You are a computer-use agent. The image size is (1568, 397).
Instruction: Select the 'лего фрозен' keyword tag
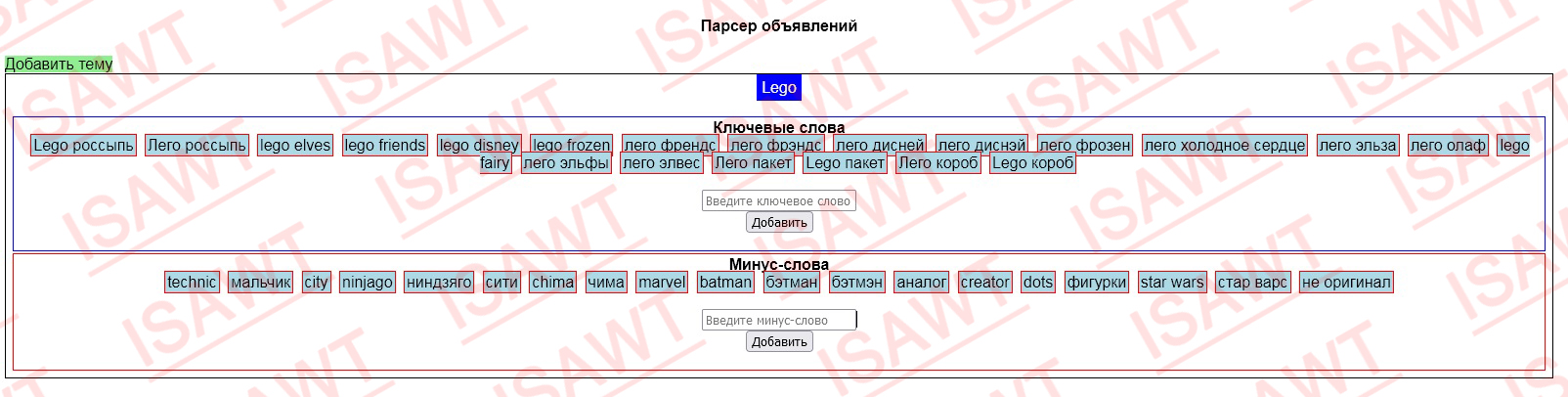click(x=1085, y=145)
